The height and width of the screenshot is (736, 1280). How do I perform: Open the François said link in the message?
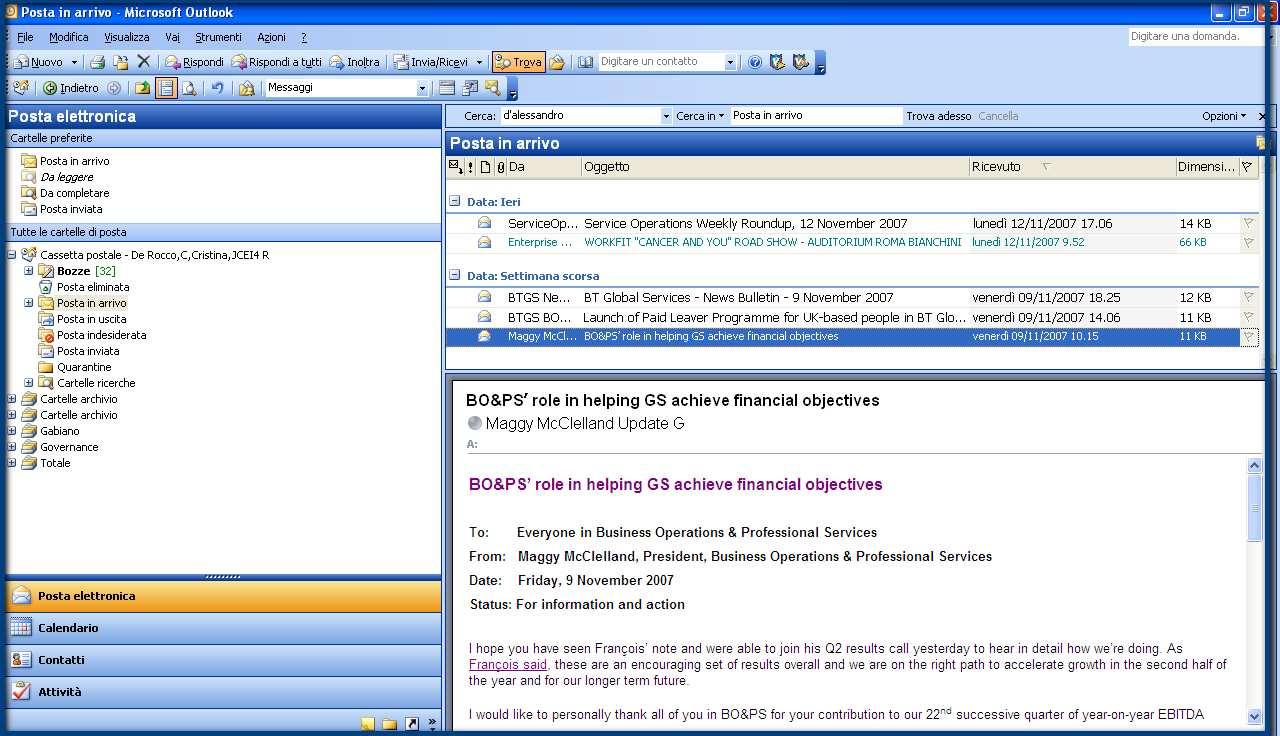(508, 665)
